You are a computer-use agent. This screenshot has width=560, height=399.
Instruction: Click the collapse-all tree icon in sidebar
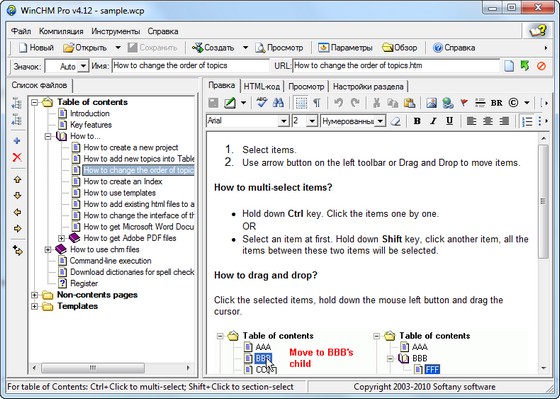point(17,119)
